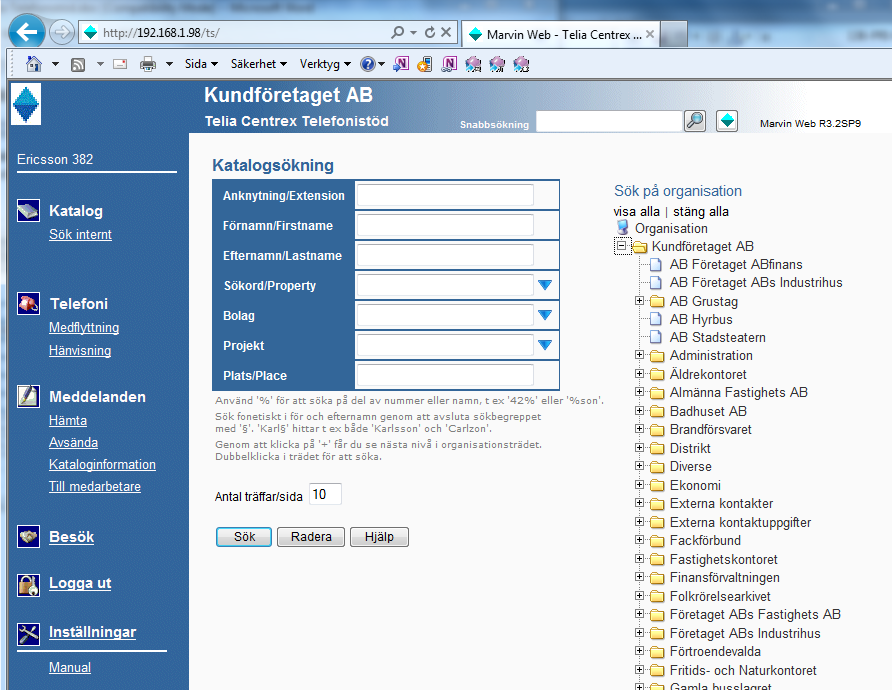Expand the Fackförbund tree node
Viewport: 892px width, 690px height.
click(639, 539)
